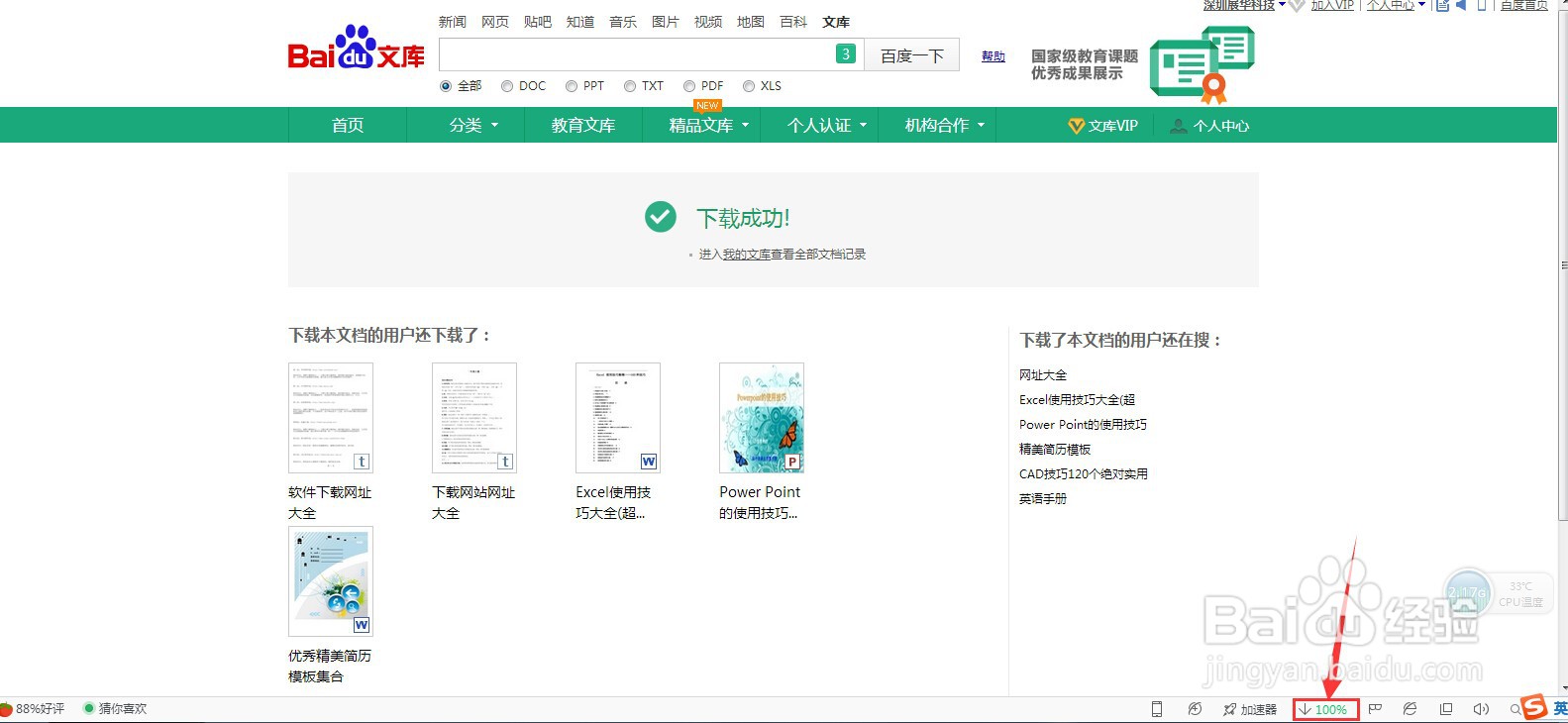Search related term 精美简历模板
The height and width of the screenshot is (723, 1568).
pyautogui.click(x=1055, y=450)
